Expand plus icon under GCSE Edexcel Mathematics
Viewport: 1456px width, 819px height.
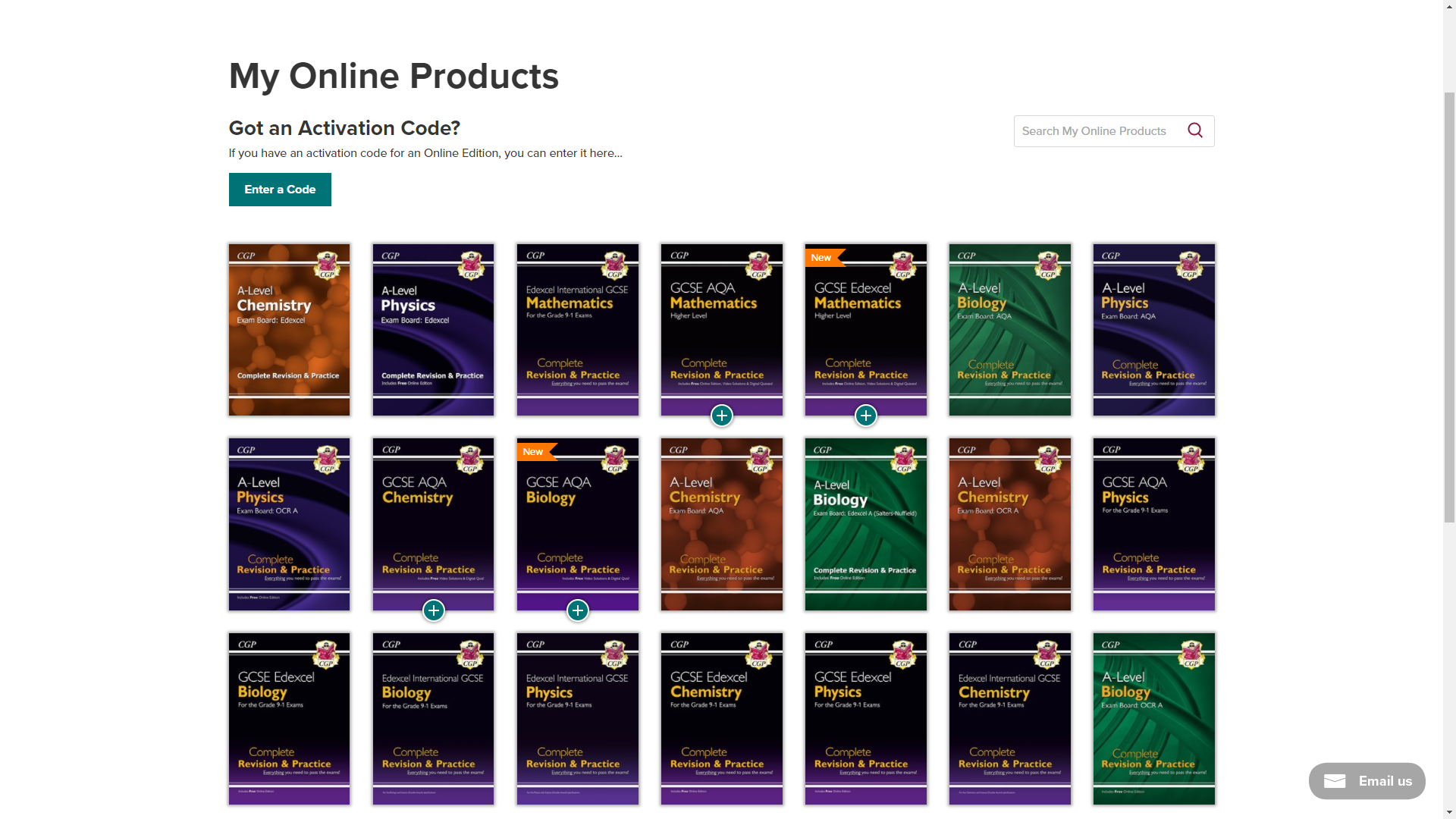866,416
